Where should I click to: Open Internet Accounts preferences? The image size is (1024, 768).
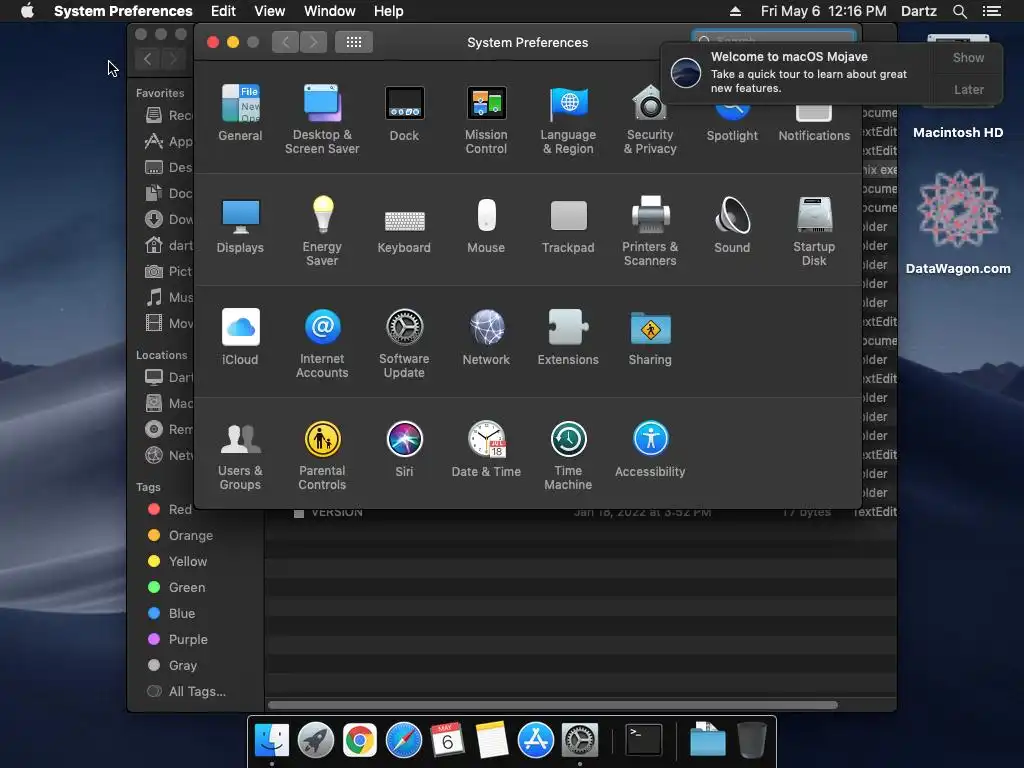[x=322, y=344]
